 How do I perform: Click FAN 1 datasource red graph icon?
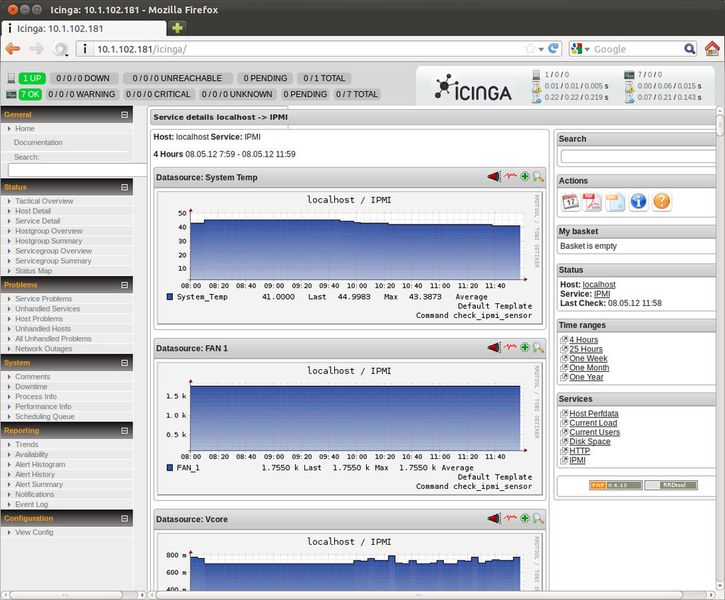click(510, 347)
